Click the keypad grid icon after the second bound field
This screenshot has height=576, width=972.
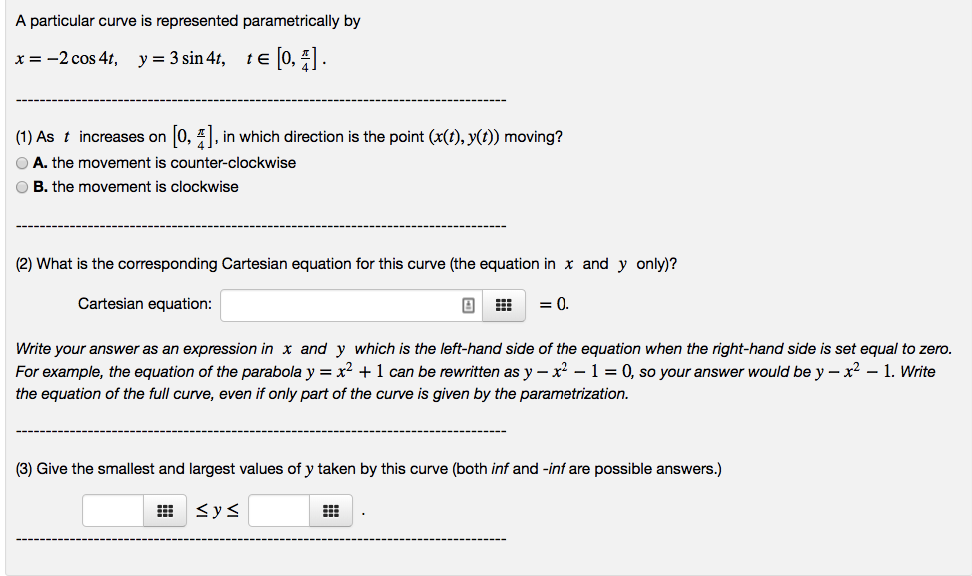(x=330, y=510)
